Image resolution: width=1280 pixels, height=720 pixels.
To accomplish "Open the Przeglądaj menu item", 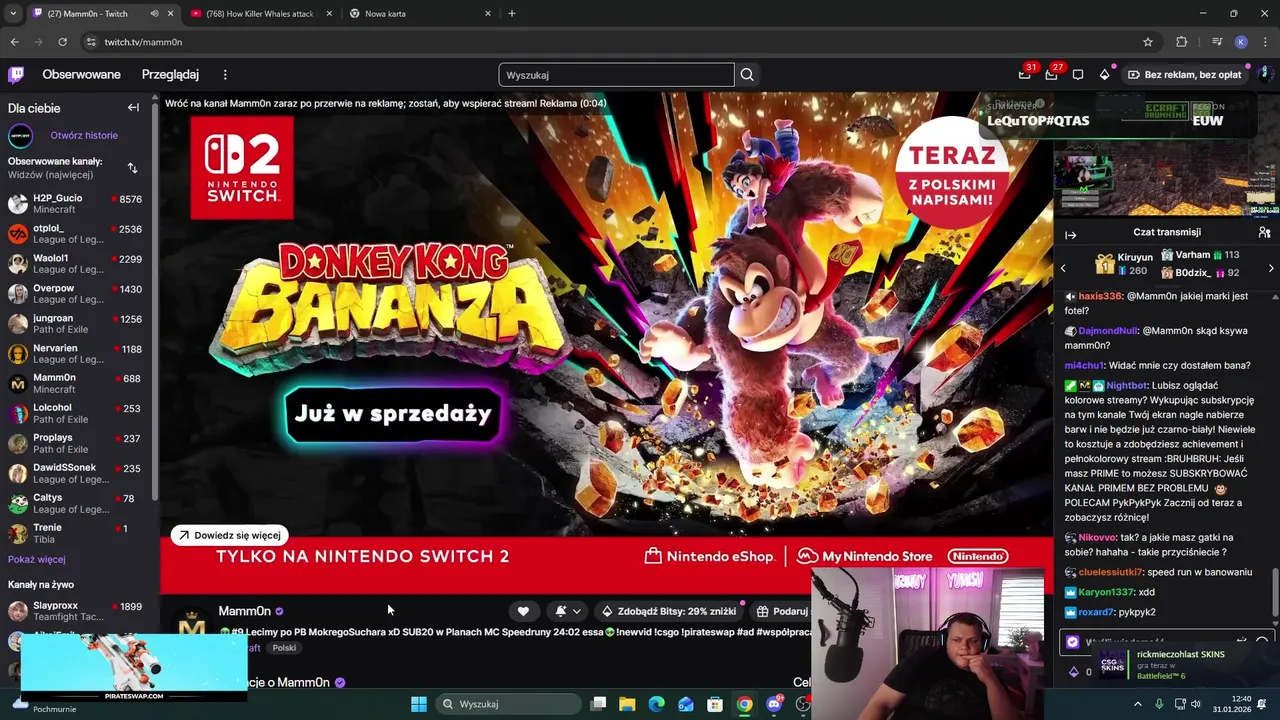I will 170,74.
